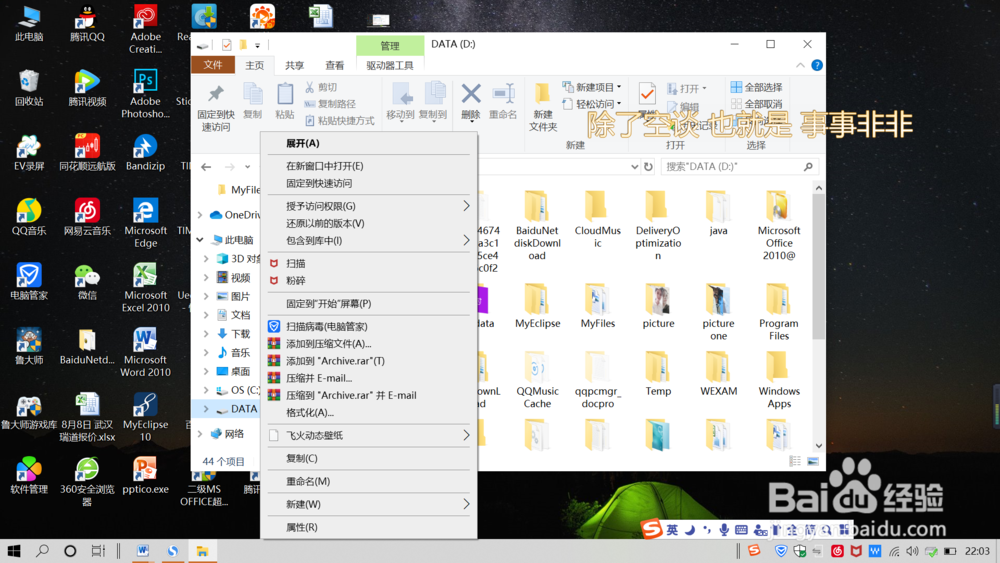Open the WEXAM folder

click(x=718, y=374)
